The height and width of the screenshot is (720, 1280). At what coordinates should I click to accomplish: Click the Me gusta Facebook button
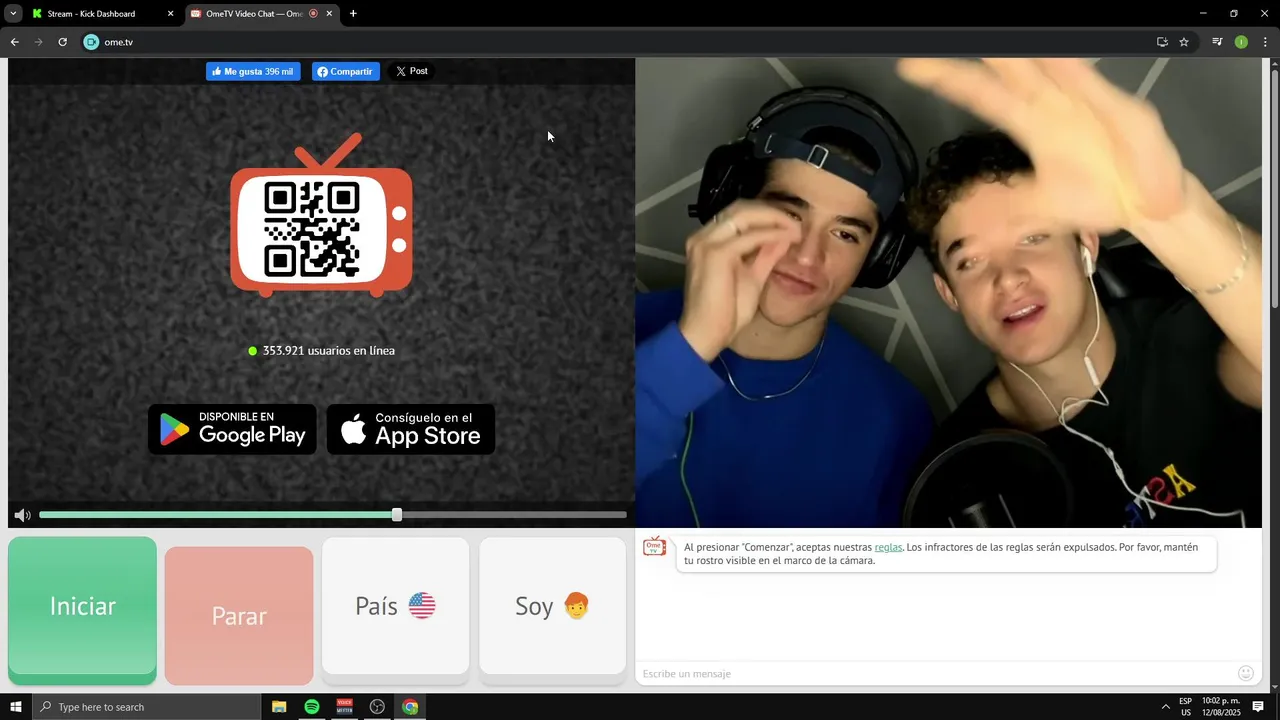pyautogui.click(x=253, y=72)
